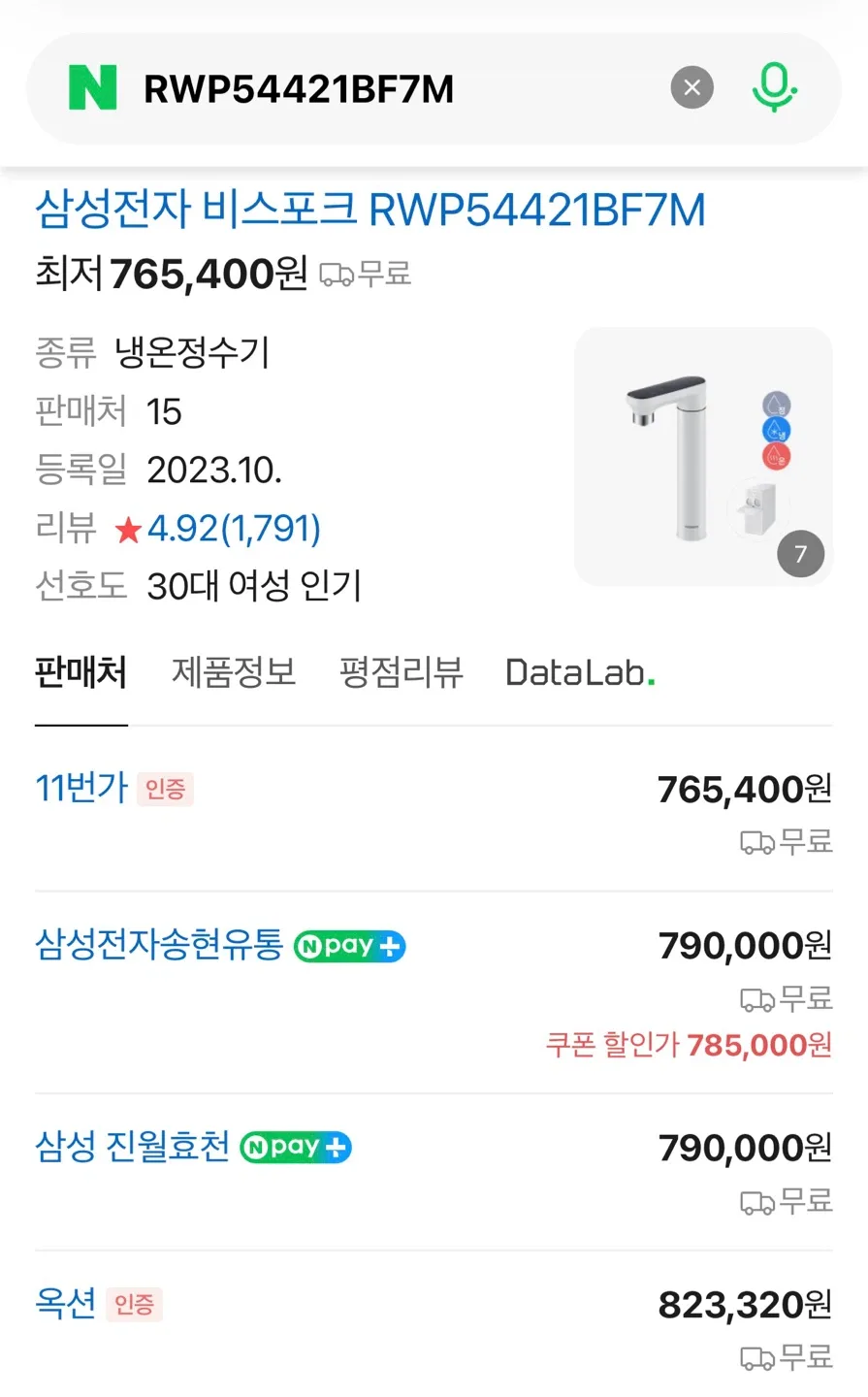Tap Npay plus badge beside 삼성전자송현유통
The height and width of the screenshot is (1397, 868).
click(x=349, y=946)
